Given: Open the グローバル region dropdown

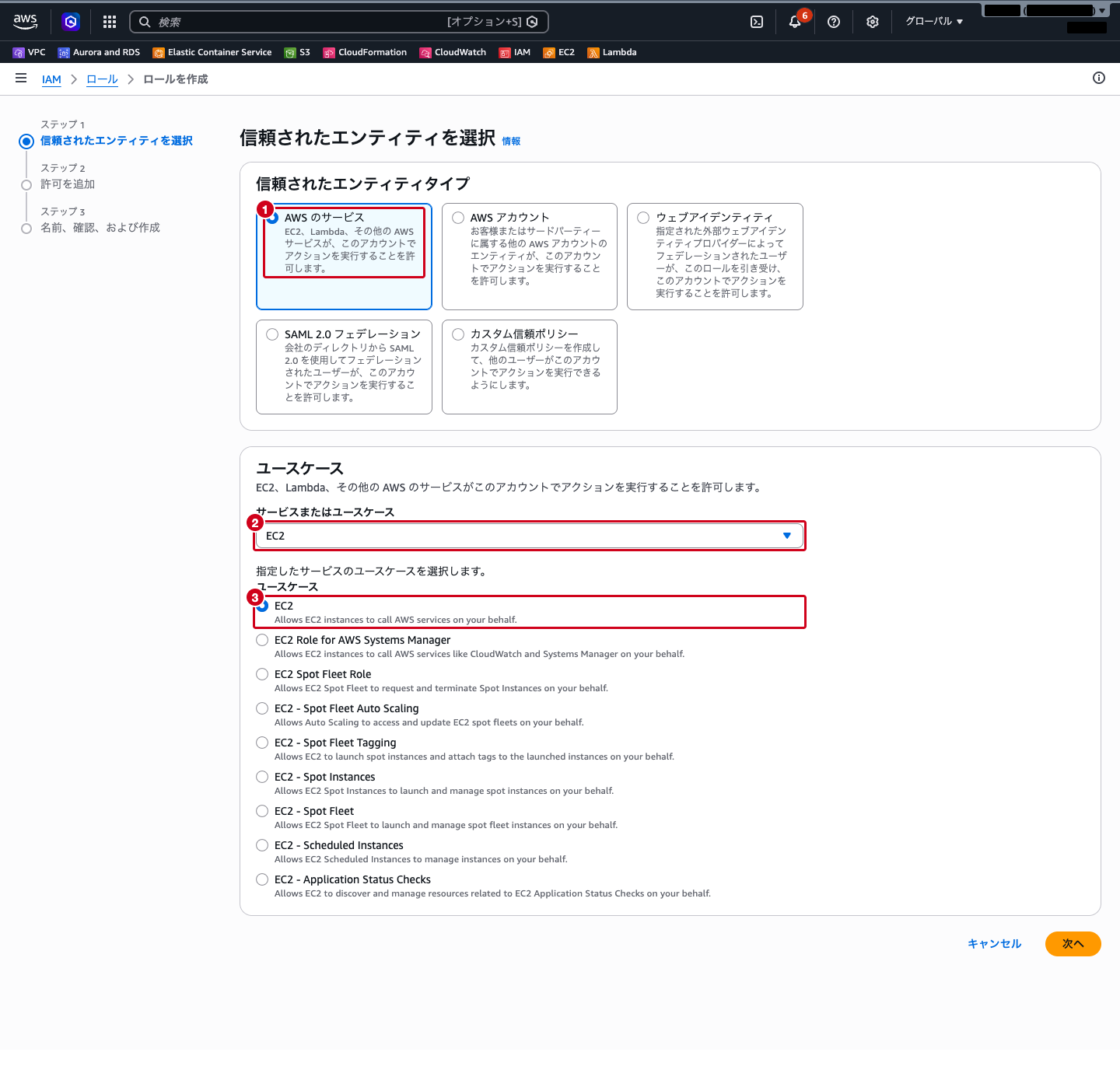Looking at the screenshot, I should [934, 22].
